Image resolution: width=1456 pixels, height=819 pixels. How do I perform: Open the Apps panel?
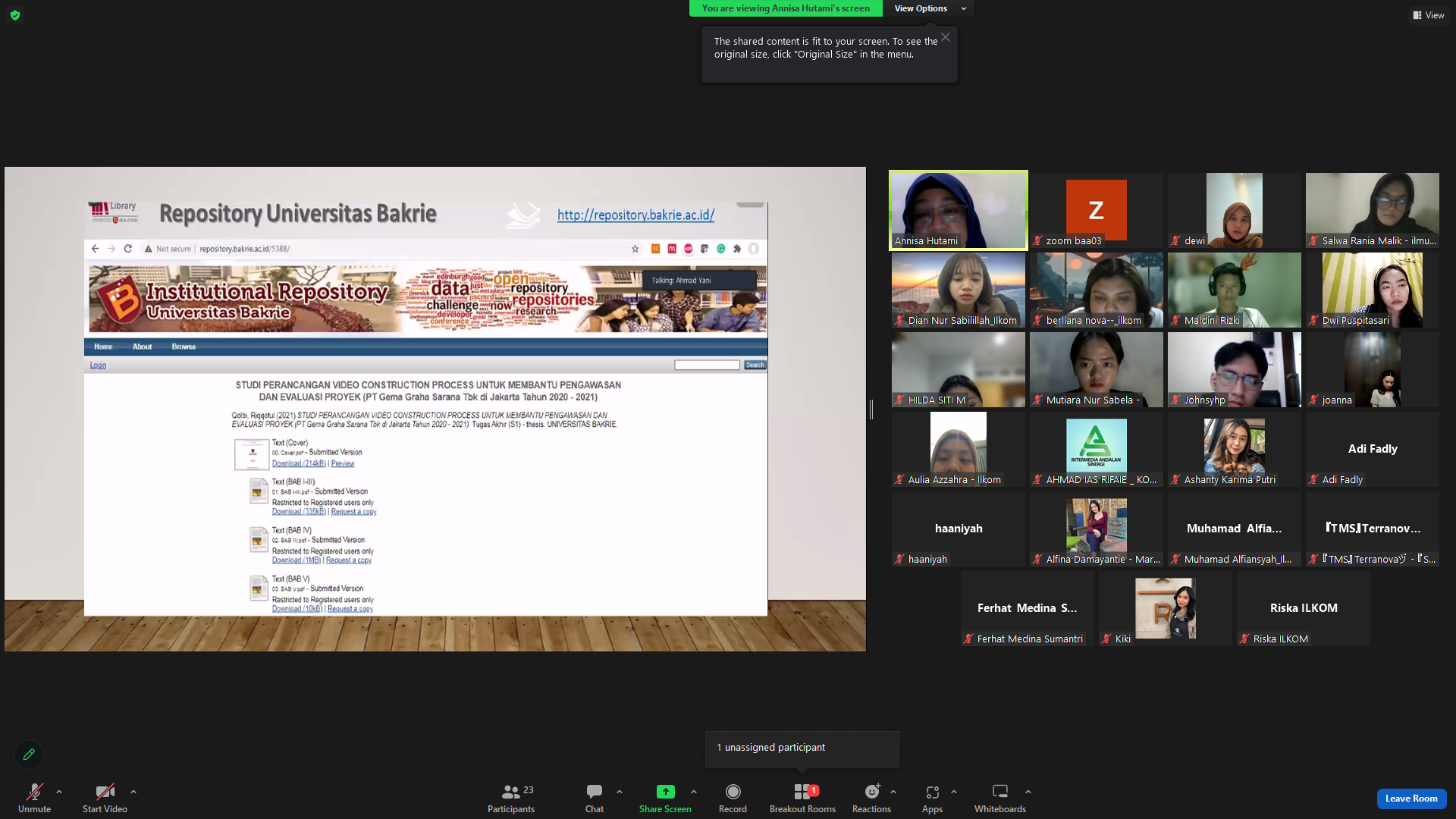pyautogui.click(x=932, y=798)
